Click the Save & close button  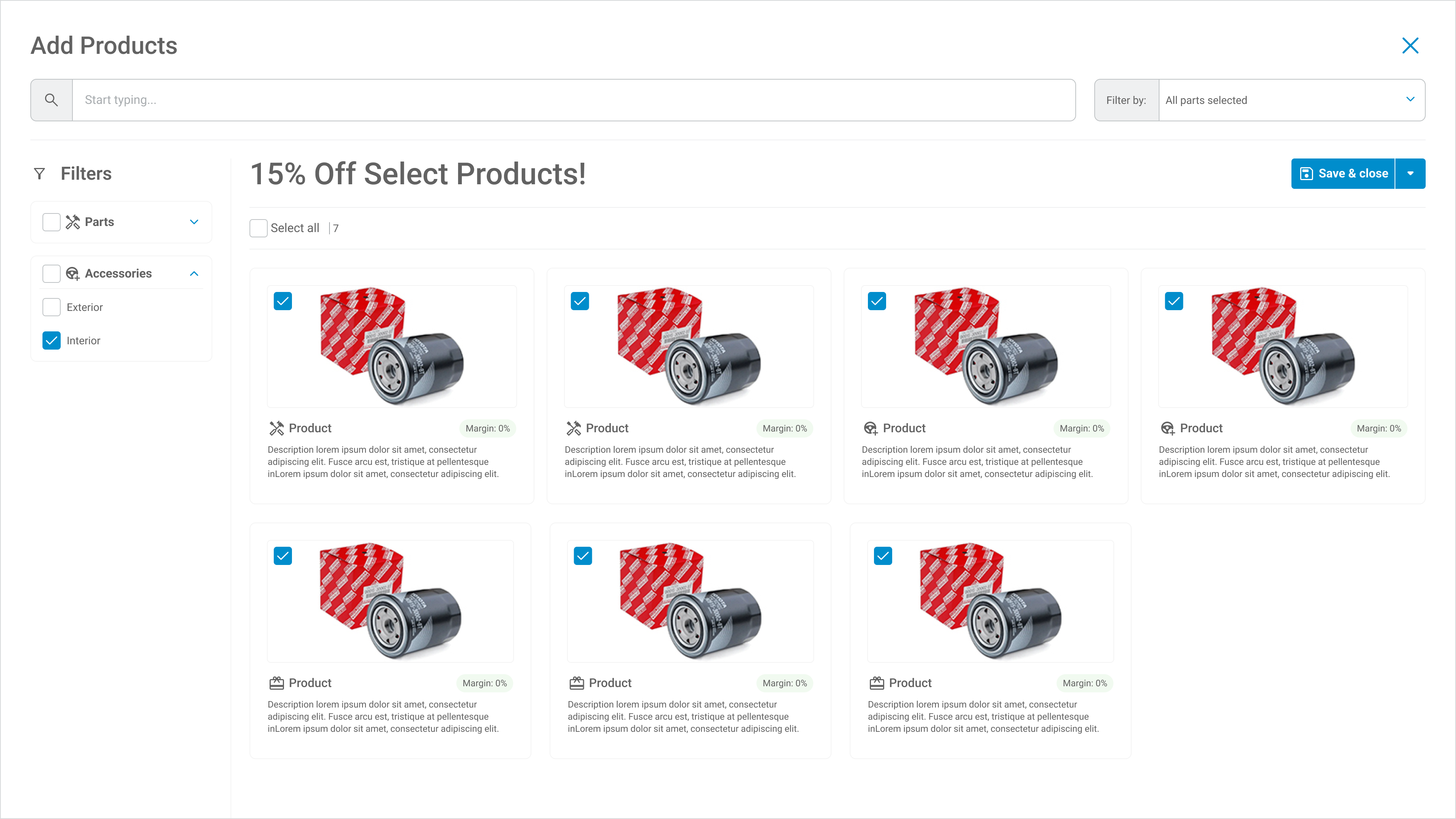point(1343,174)
